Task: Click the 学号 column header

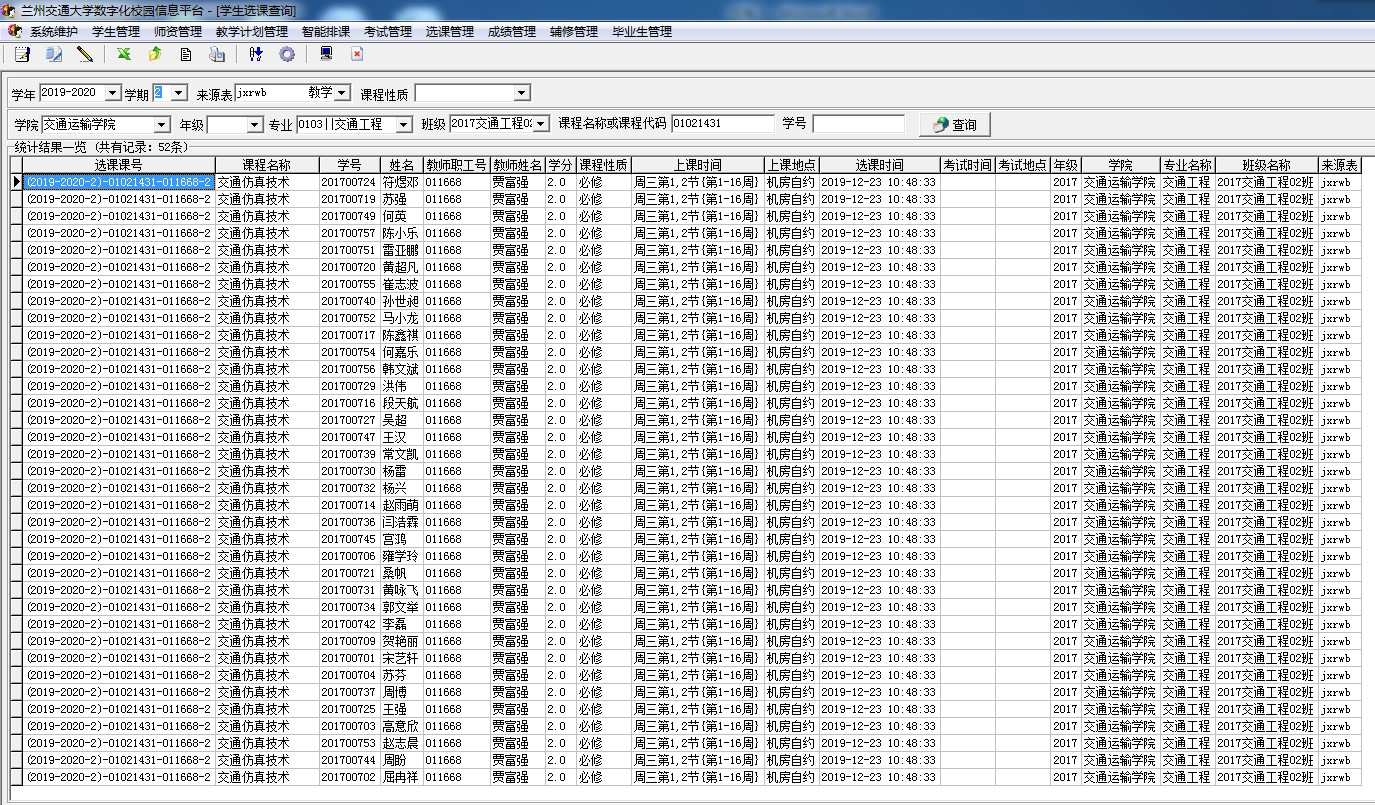Action: tap(349, 165)
